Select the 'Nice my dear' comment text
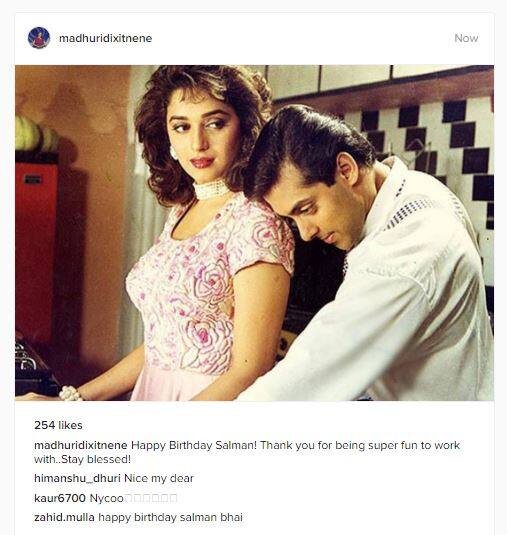Image resolution: width=507 pixels, height=535 pixels. click(x=159, y=478)
